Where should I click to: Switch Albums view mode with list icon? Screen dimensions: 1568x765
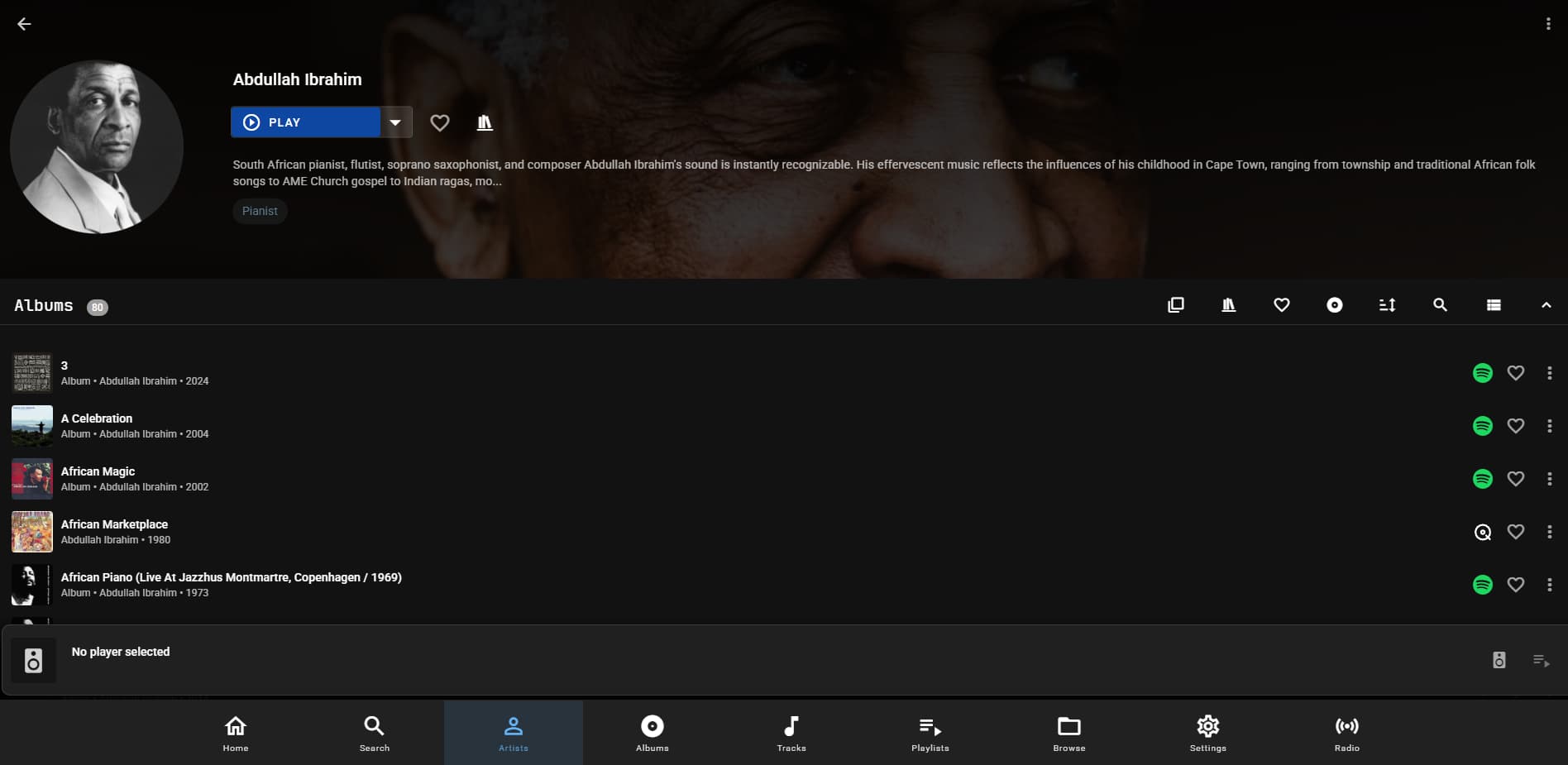[x=1493, y=305]
